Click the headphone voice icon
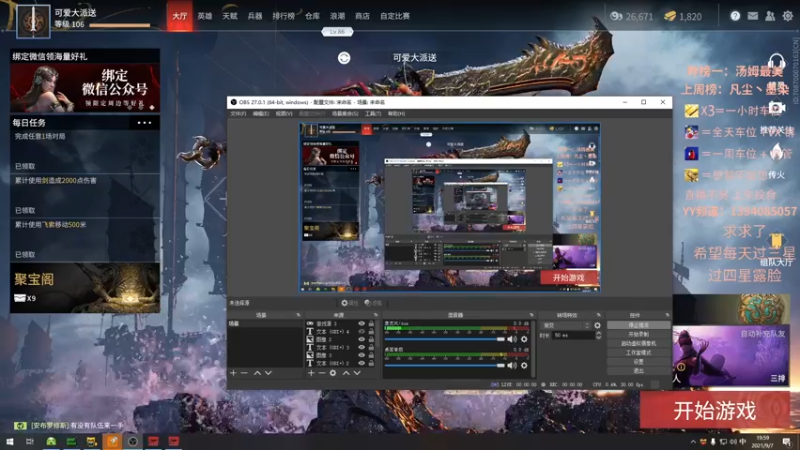800x450 pixels. 776,62
